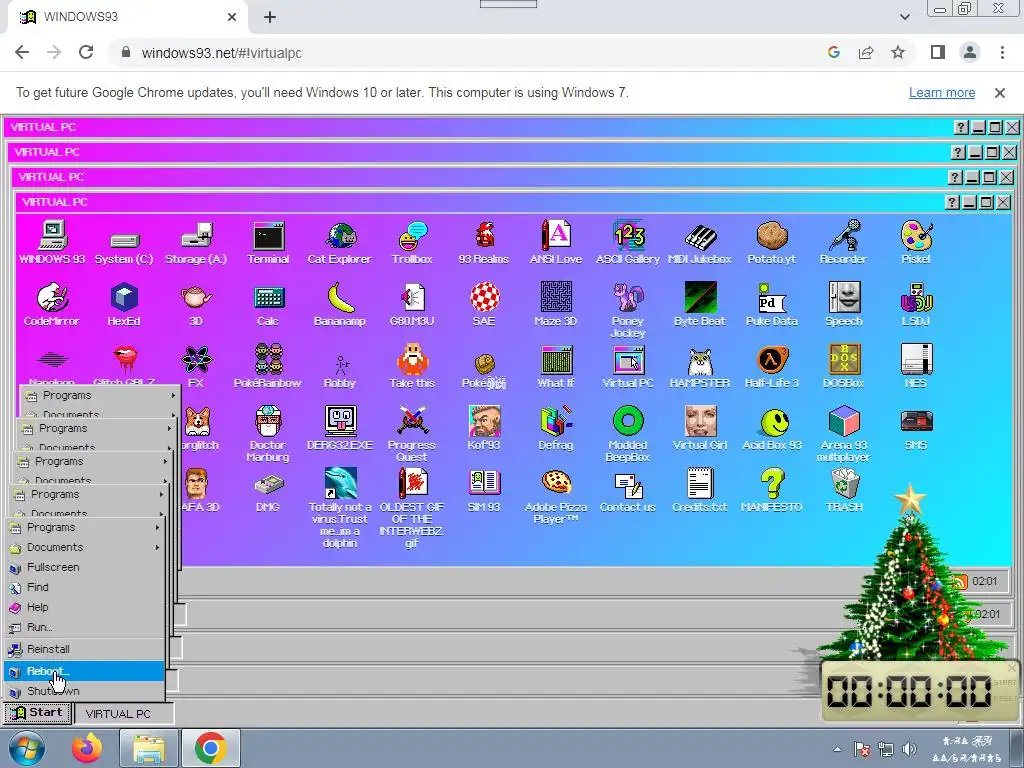The image size is (1024, 768).
Task: Click the Learn more link
Action: pos(942,93)
